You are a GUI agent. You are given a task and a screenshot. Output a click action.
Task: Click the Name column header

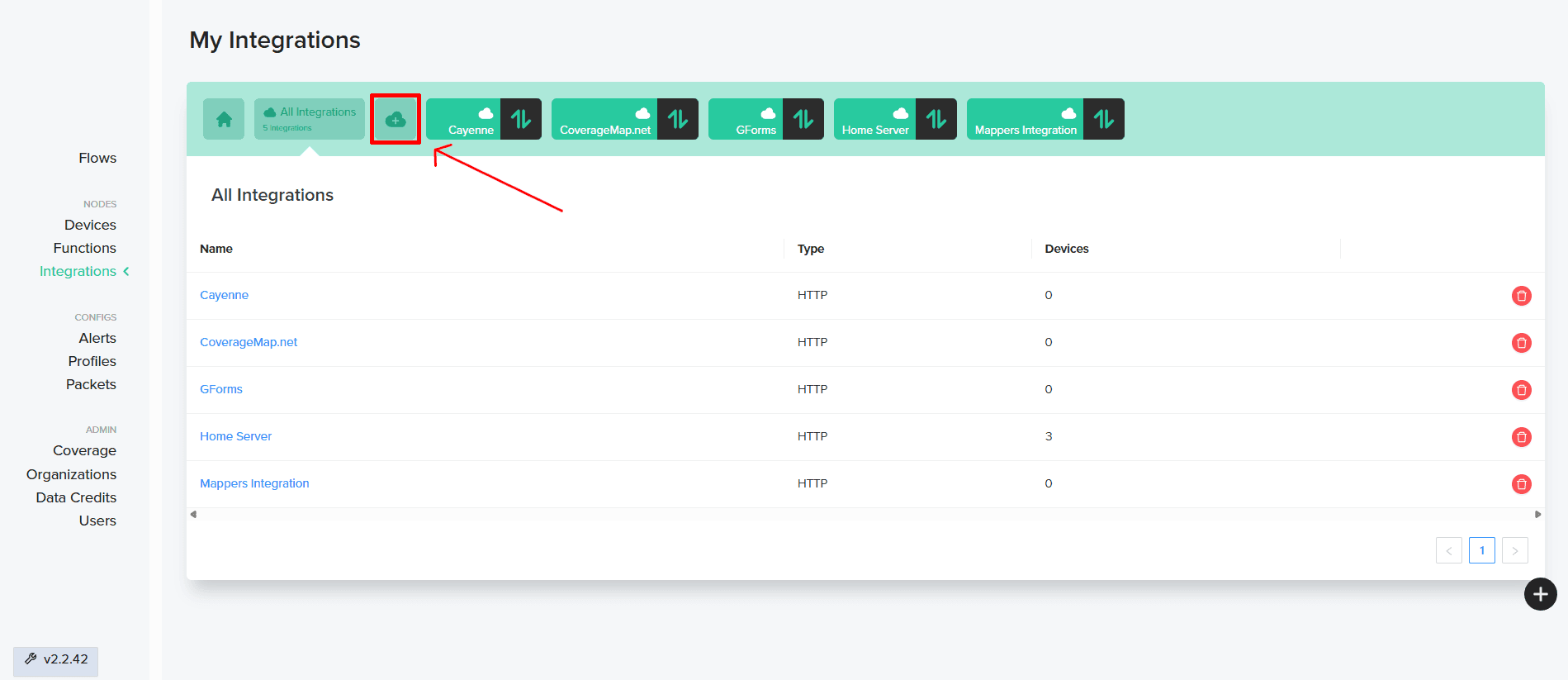click(x=216, y=249)
